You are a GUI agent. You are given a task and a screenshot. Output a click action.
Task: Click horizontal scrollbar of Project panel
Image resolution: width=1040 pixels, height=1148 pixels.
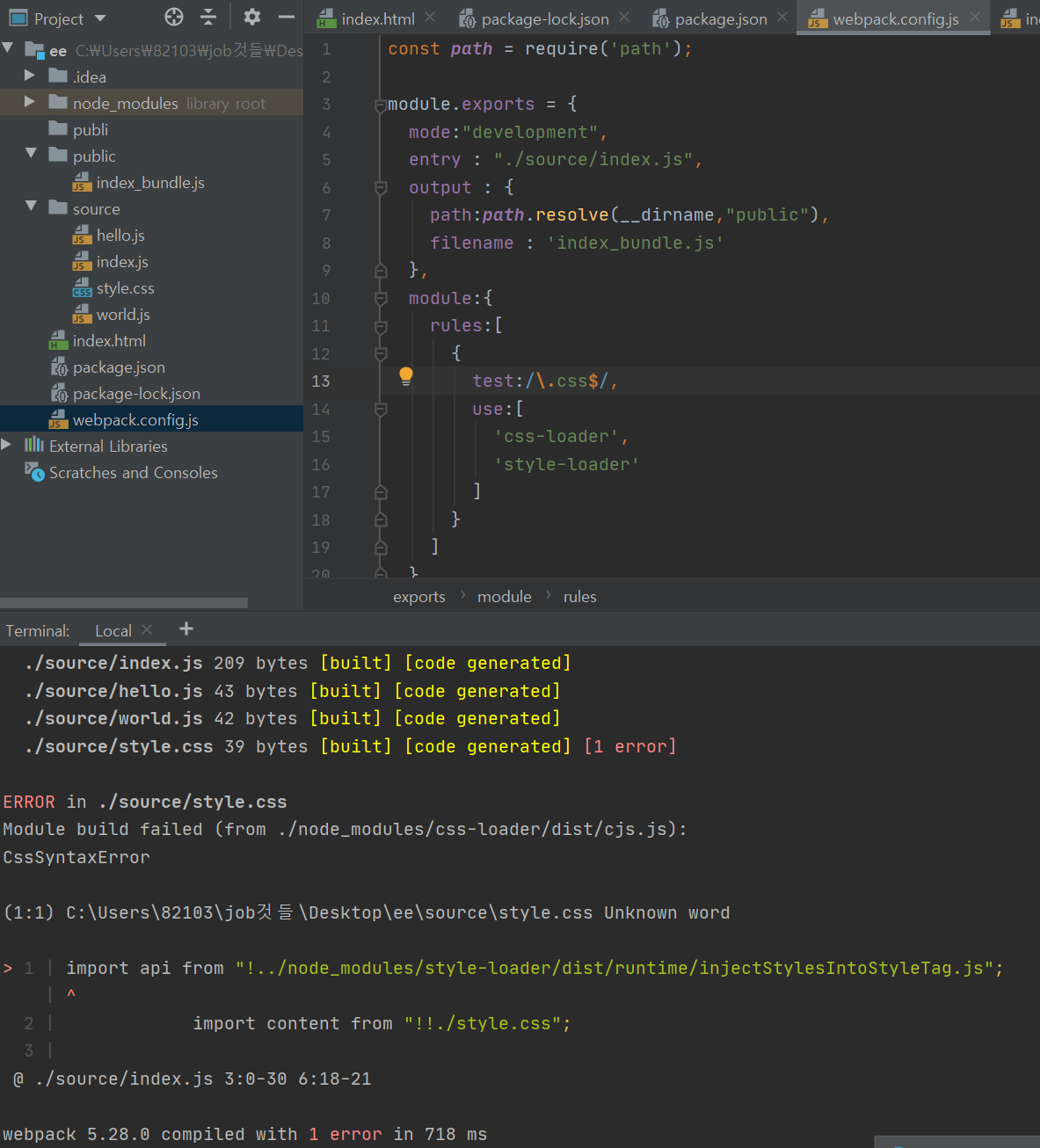[x=124, y=603]
